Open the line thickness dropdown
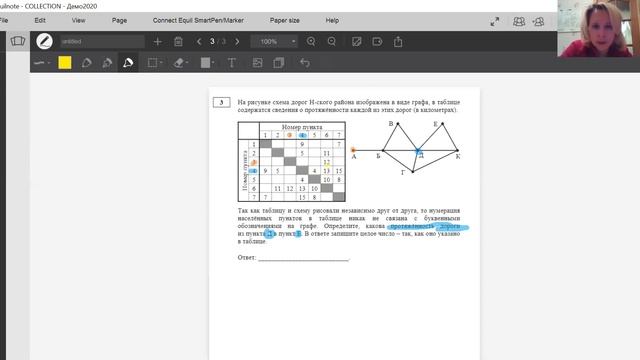Image resolution: width=640 pixels, height=360 pixels. pos(42,63)
